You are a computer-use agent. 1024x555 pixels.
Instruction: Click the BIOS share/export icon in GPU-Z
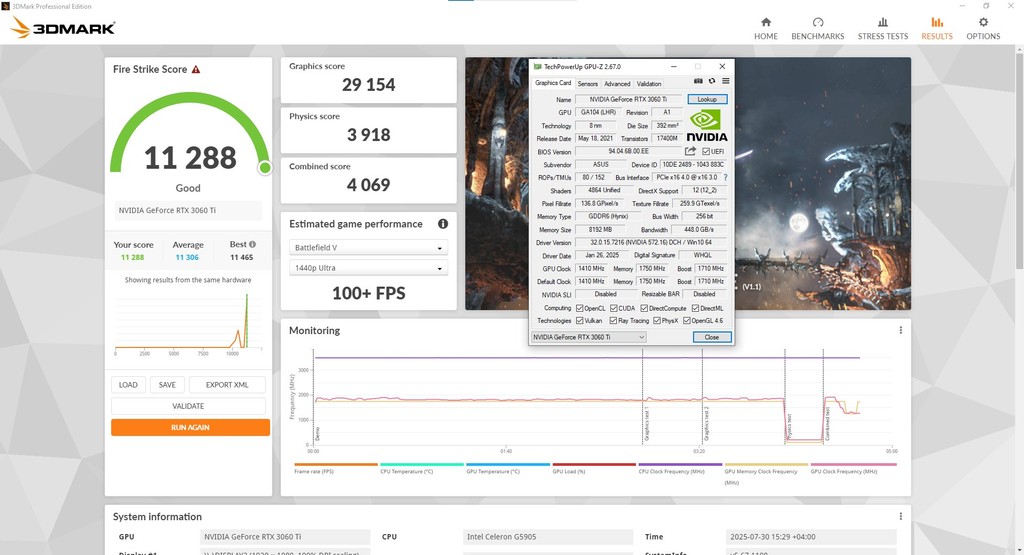[690, 151]
